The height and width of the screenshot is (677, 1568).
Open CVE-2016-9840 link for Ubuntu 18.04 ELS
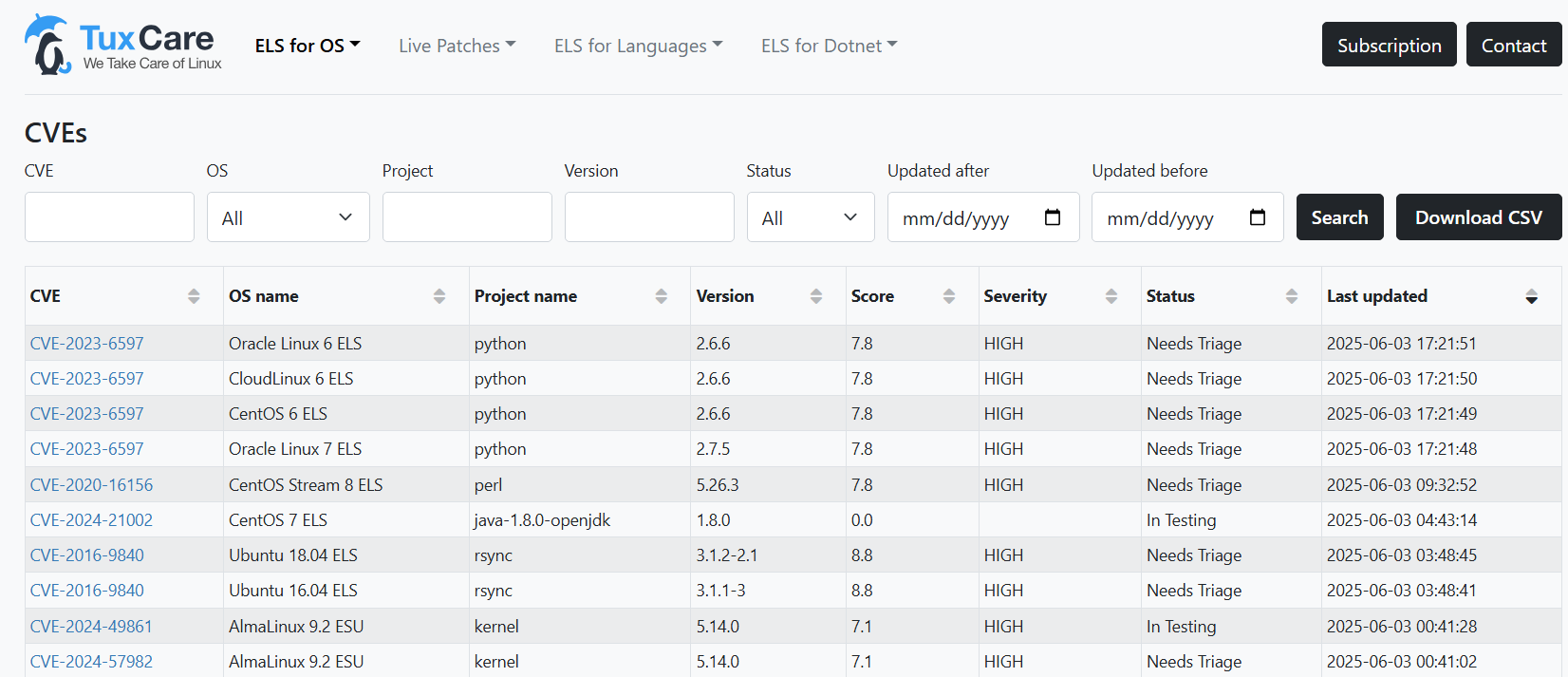click(x=86, y=555)
